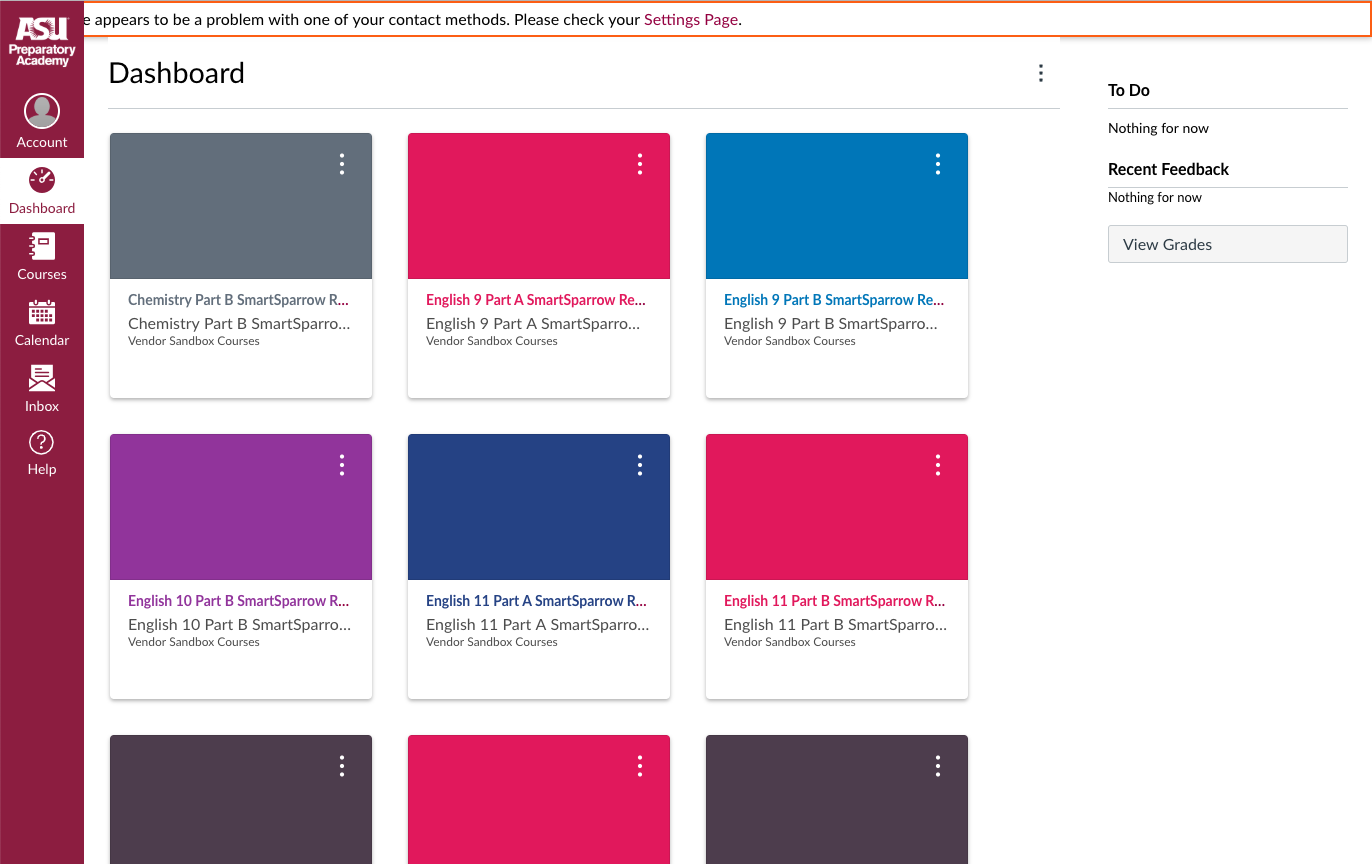This screenshot has height=864, width=1372.
Task: Open options for English 11 Part B card
Action: [x=938, y=465]
